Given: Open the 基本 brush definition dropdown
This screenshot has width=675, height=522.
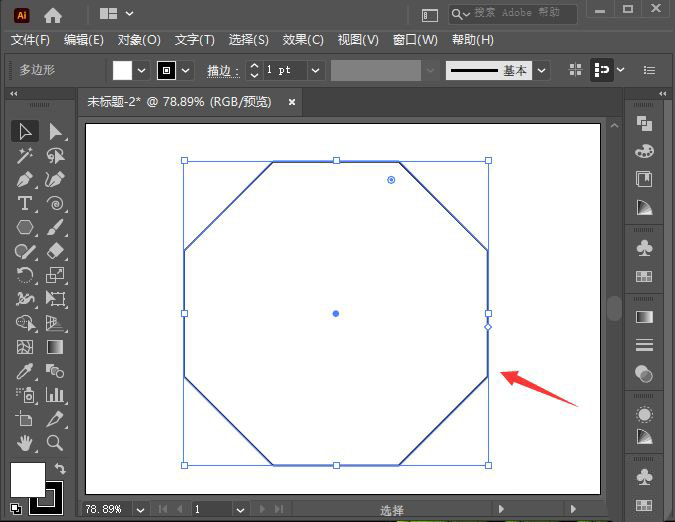Looking at the screenshot, I should coord(542,70).
